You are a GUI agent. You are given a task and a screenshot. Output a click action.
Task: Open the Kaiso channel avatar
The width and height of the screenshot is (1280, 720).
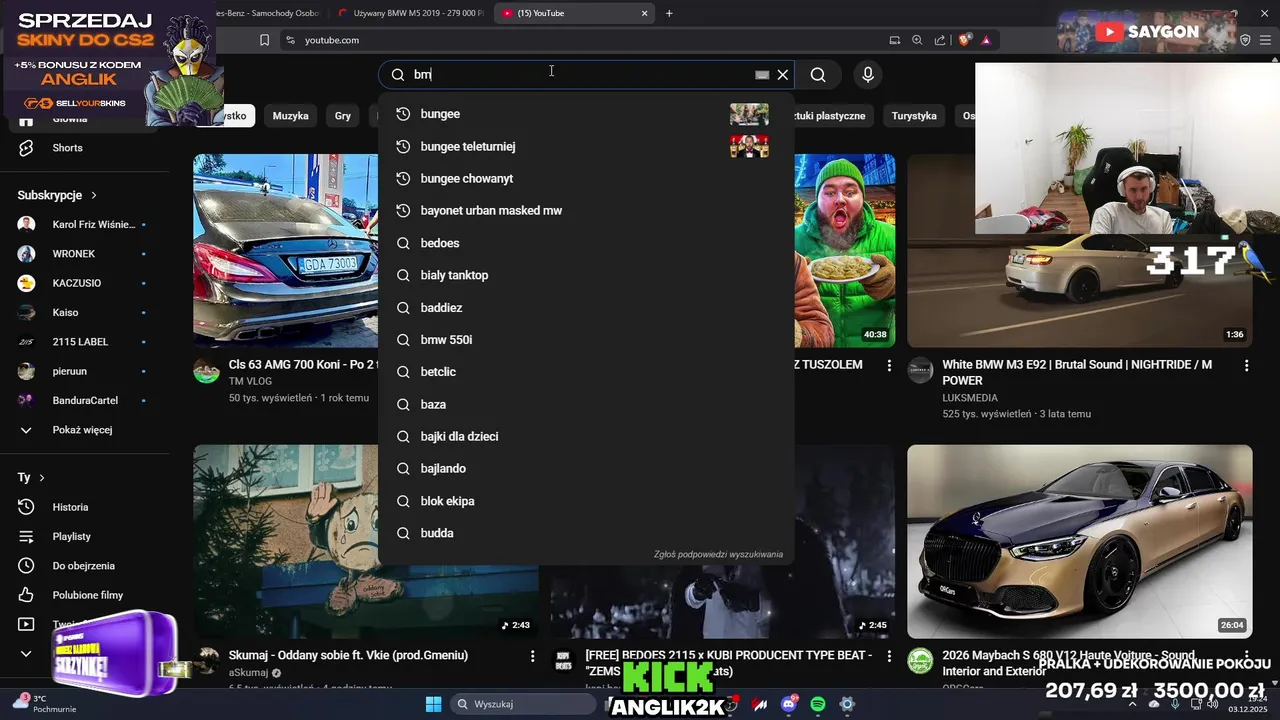tap(27, 313)
